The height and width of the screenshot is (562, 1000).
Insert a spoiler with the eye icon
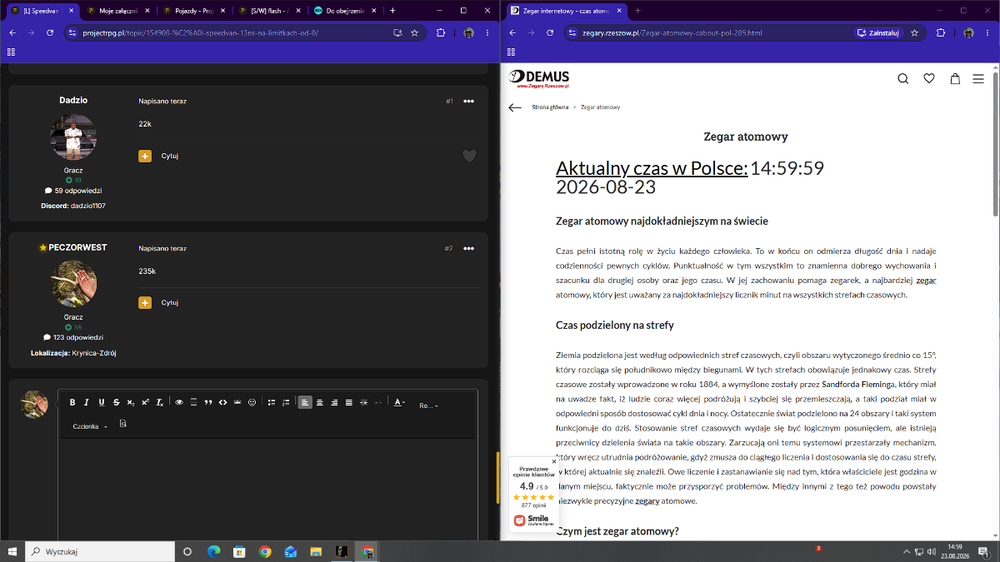[x=179, y=403]
